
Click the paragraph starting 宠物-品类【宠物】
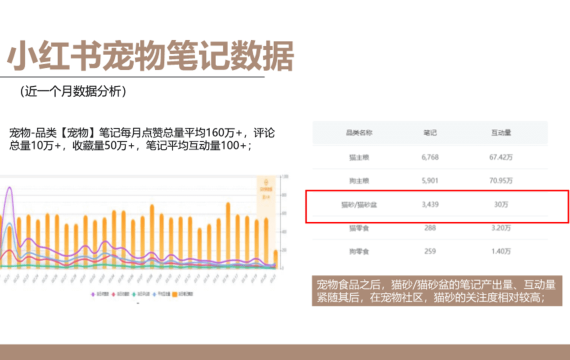(x=142, y=139)
